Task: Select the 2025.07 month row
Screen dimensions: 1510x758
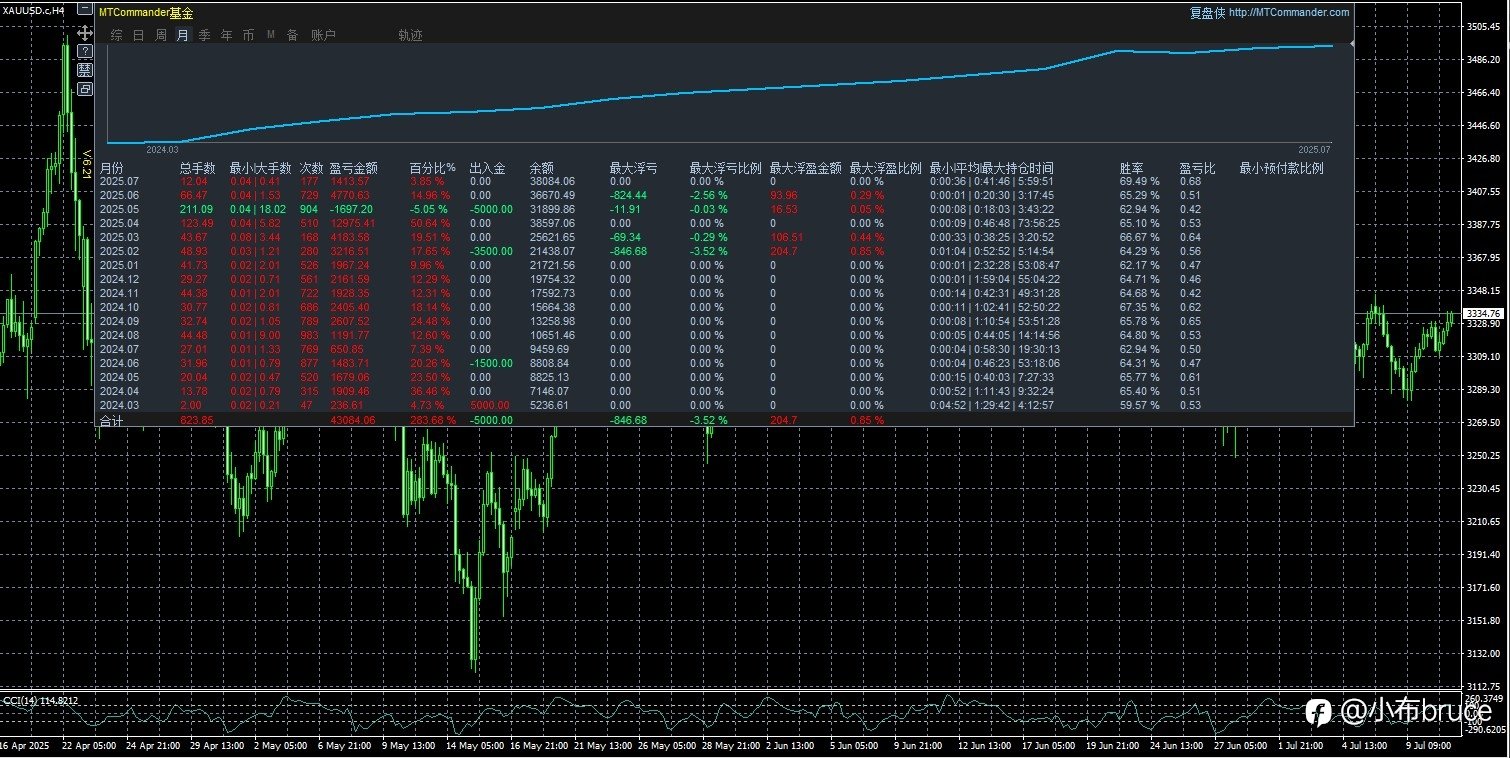Action: 725,181
